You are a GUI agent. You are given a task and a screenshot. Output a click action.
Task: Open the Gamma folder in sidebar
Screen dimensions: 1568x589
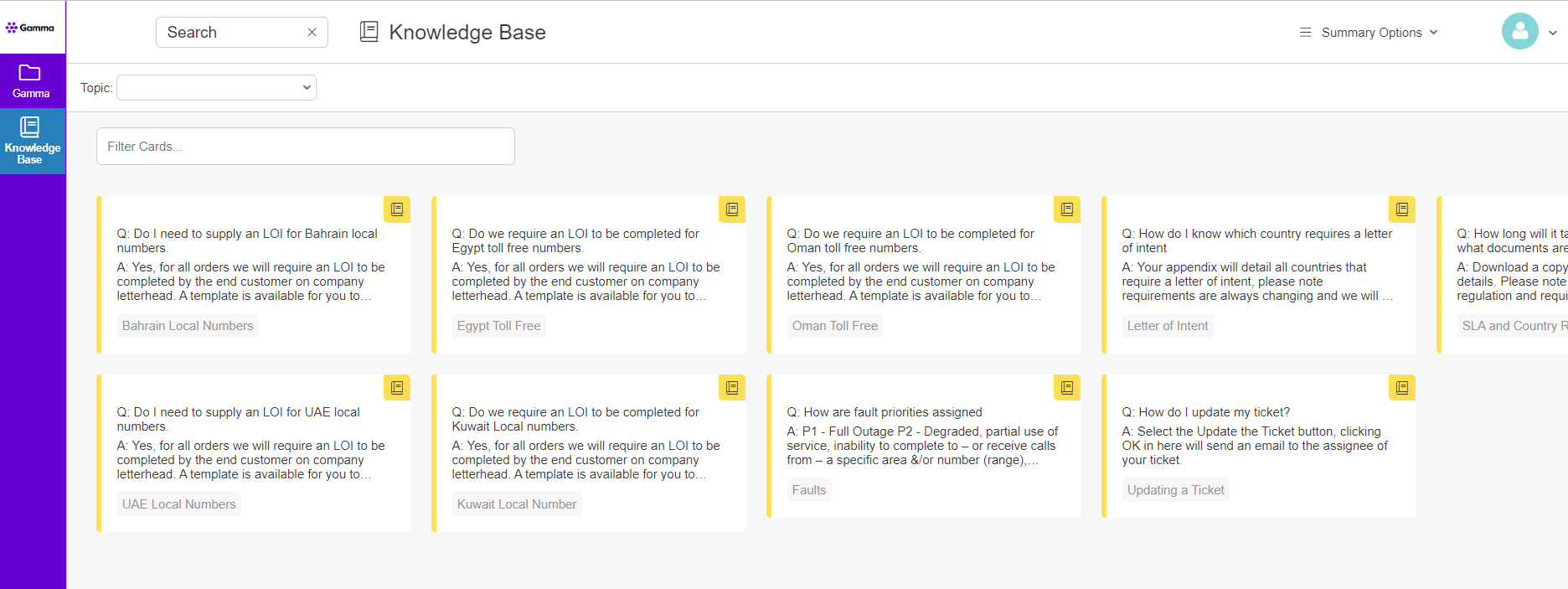[32, 81]
